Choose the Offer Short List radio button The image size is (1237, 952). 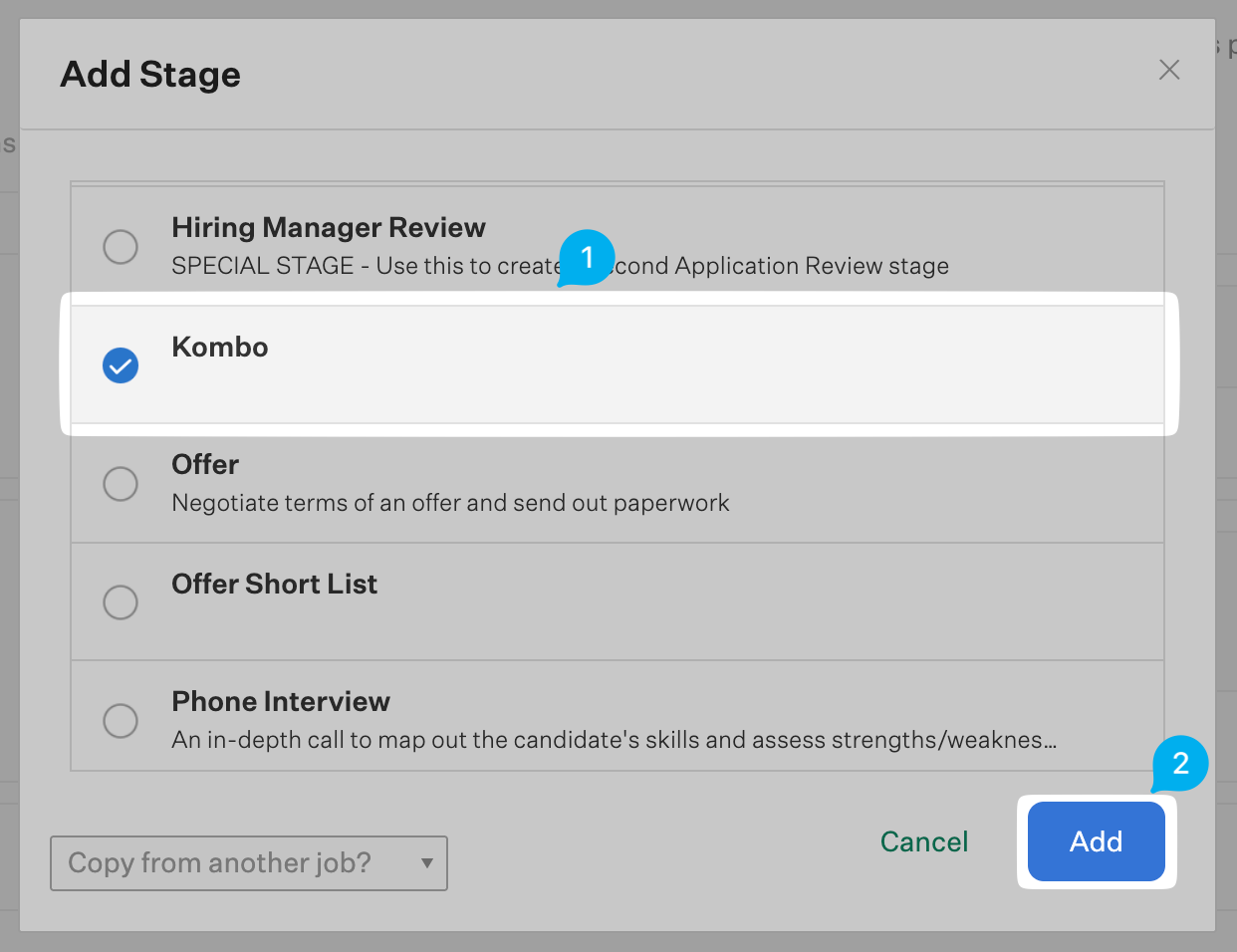click(x=121, y=601)
